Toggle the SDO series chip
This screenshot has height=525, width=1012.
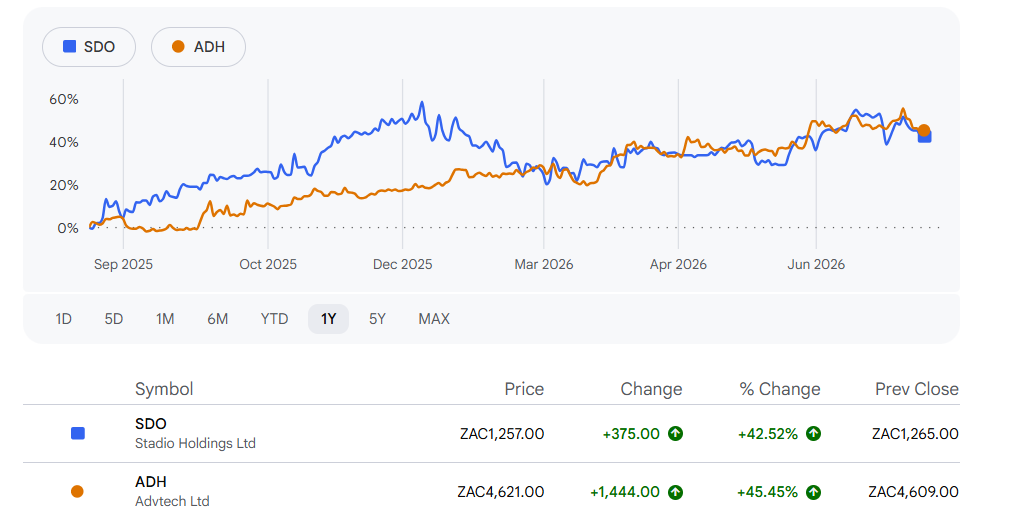click(89, 47)
